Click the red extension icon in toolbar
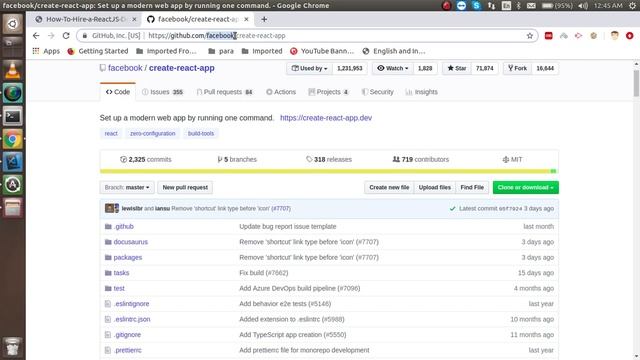Viewport: 640px width, 360px height. (x=549, y=36)
